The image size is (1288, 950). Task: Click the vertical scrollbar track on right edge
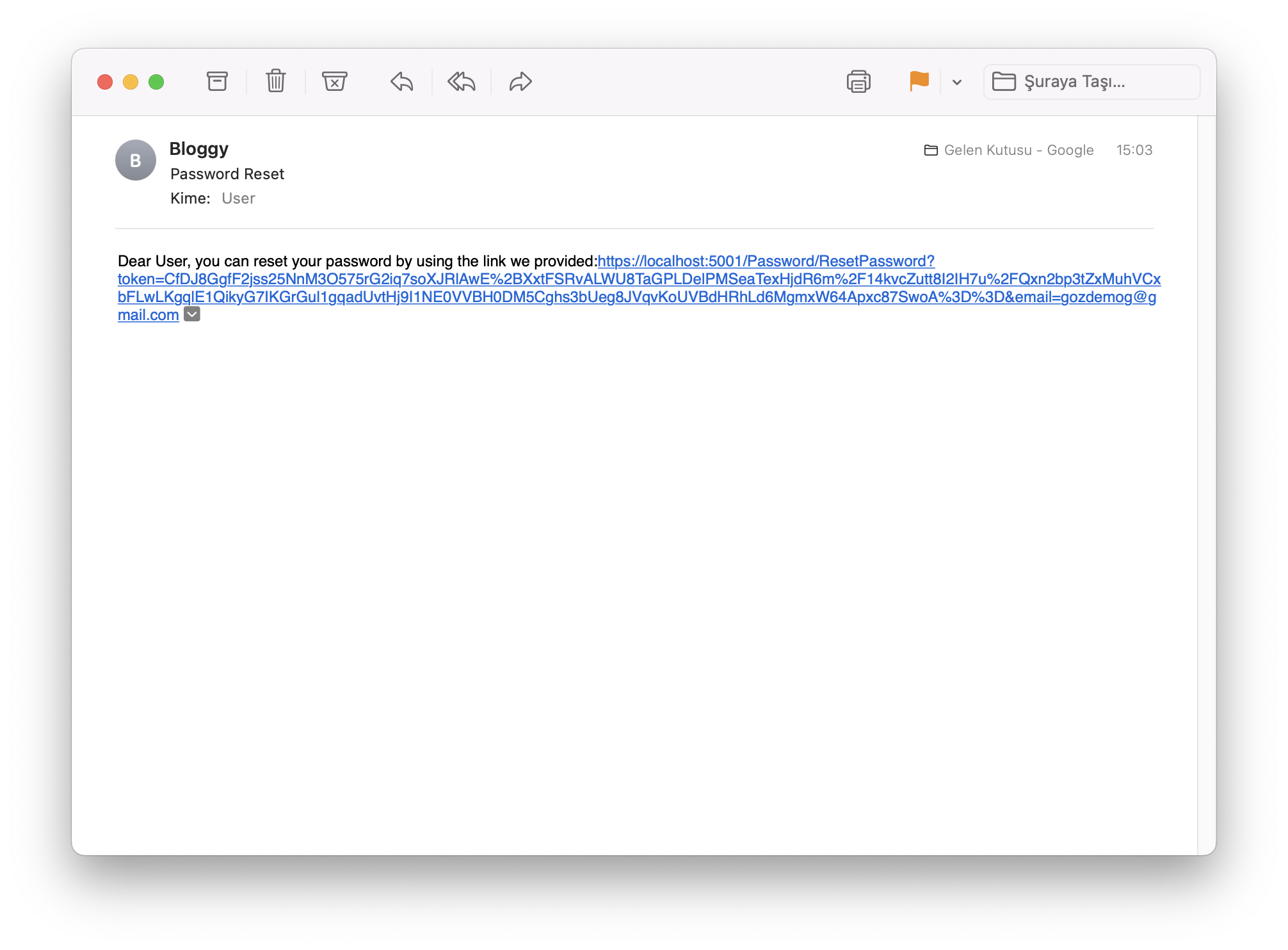click(1207, 485)
